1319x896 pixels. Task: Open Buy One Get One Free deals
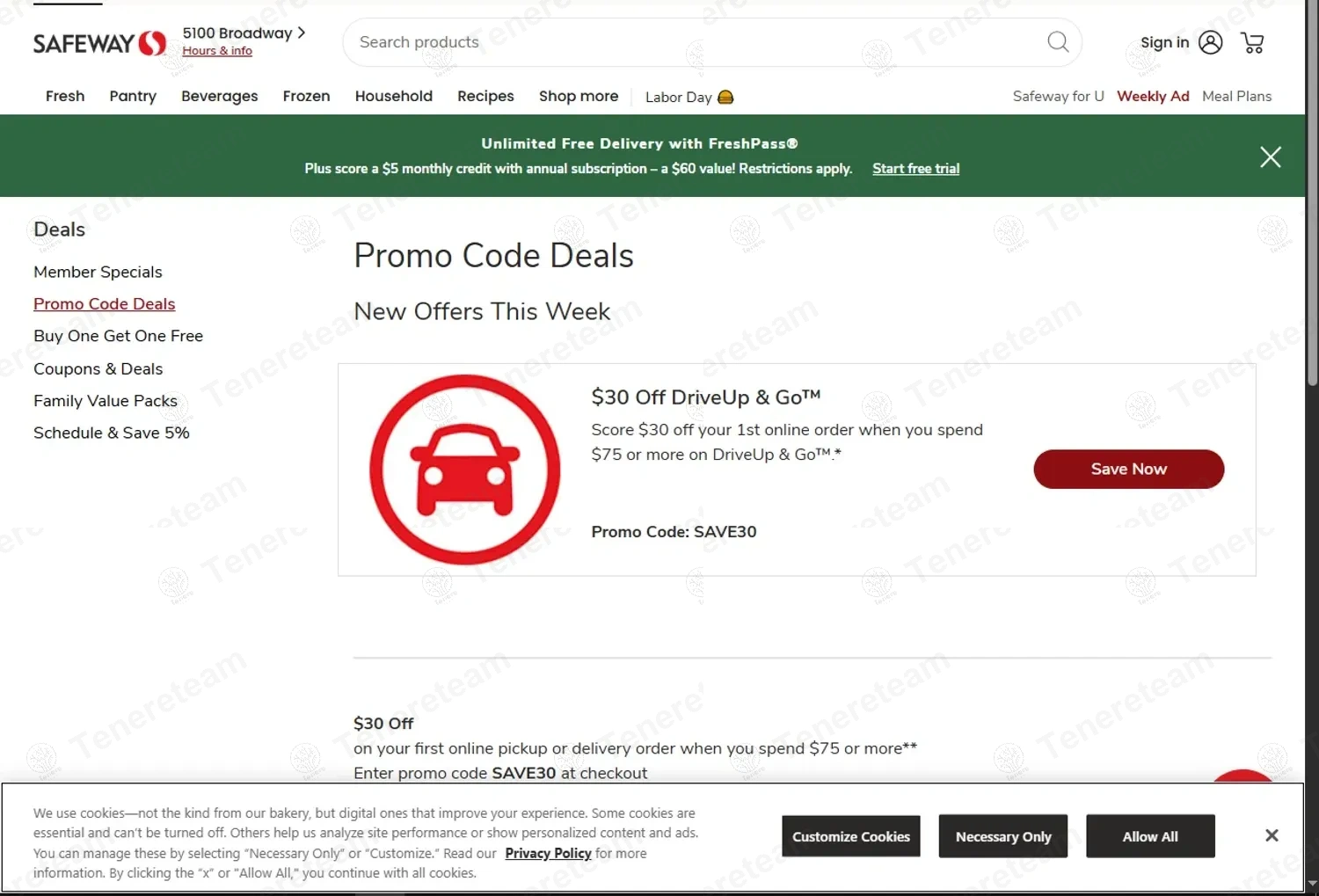click(118, 336)
